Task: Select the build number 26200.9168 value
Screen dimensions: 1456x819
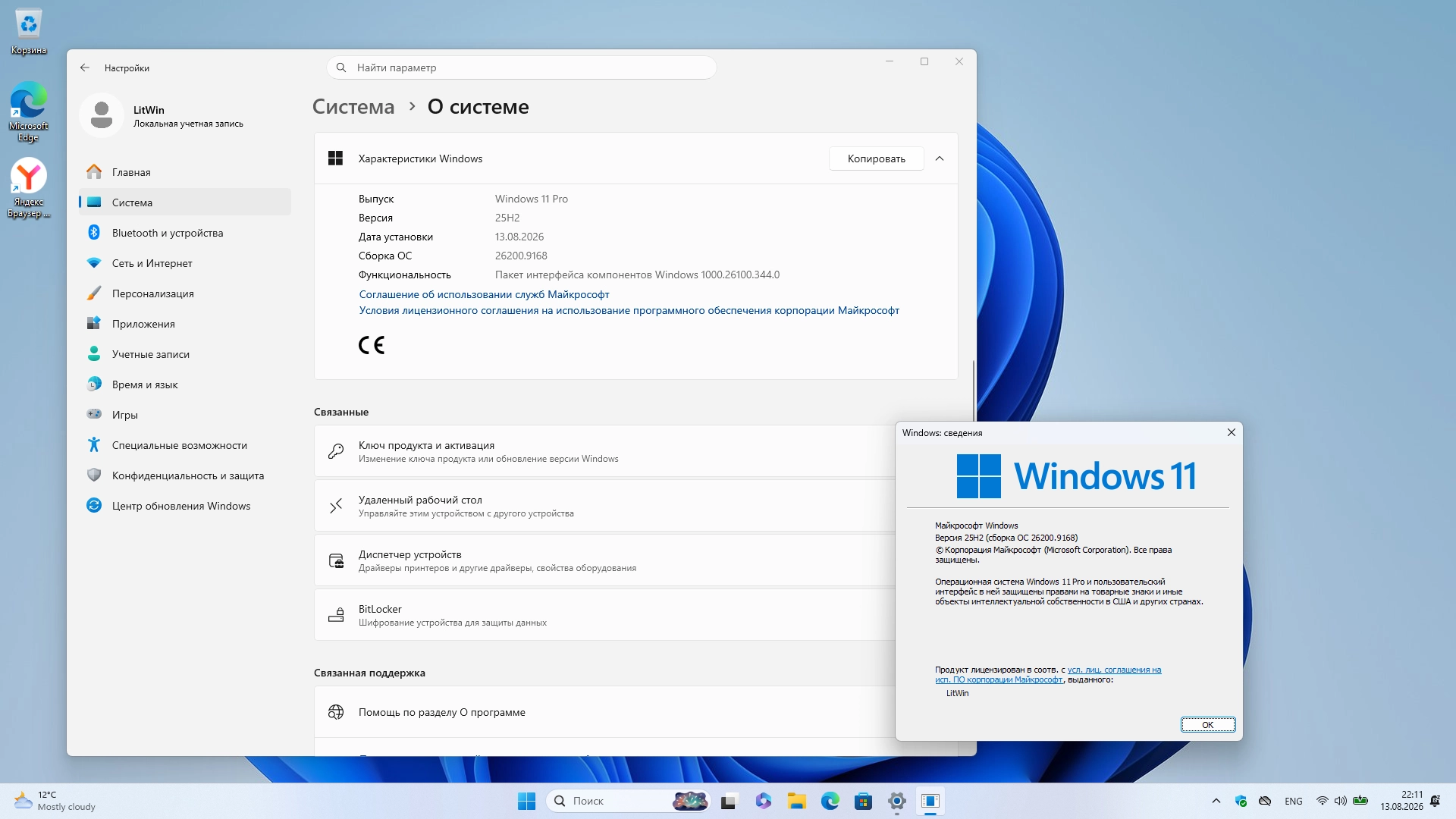Action: click(x=521, y=256)
